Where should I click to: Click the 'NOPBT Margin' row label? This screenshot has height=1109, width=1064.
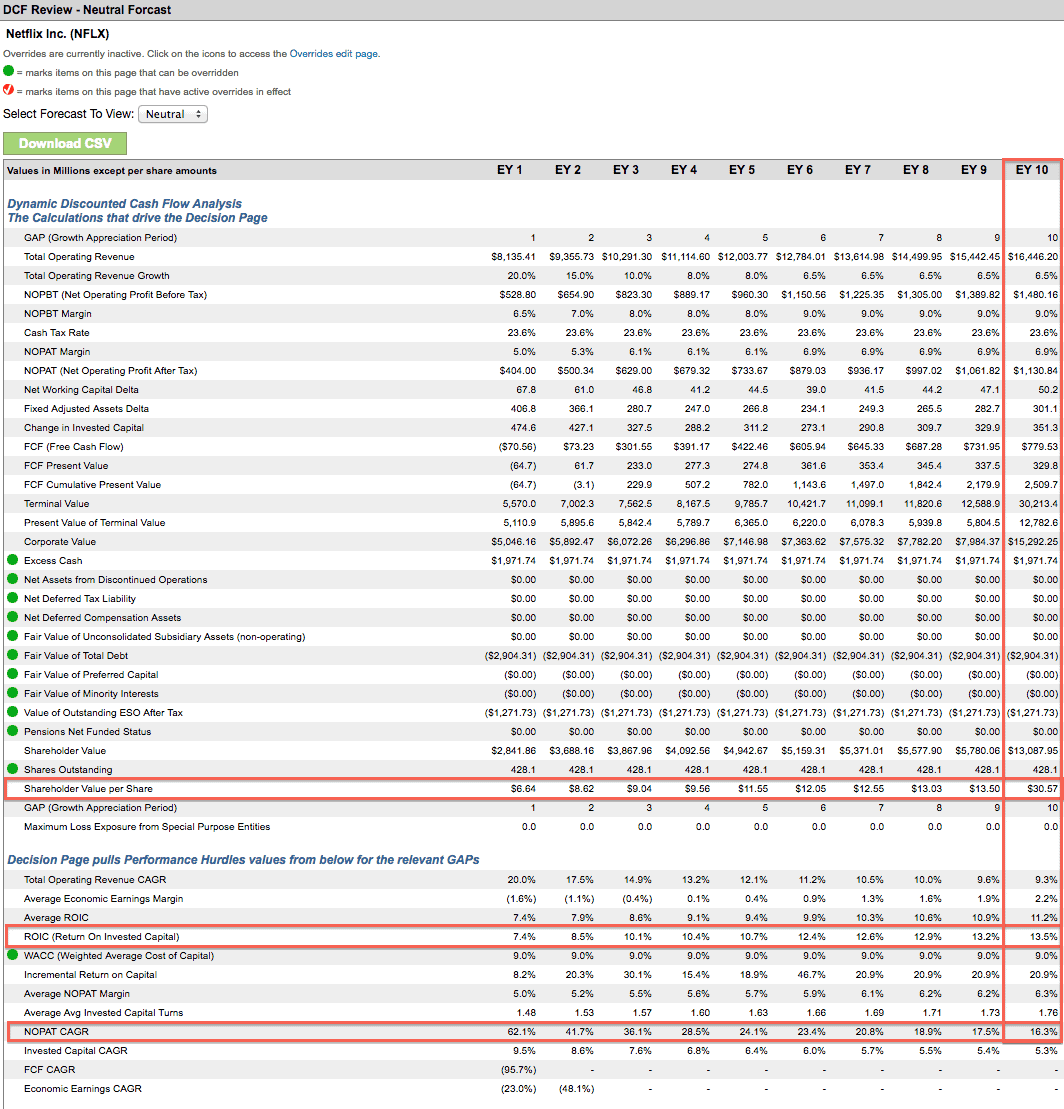tap(58, 313)
